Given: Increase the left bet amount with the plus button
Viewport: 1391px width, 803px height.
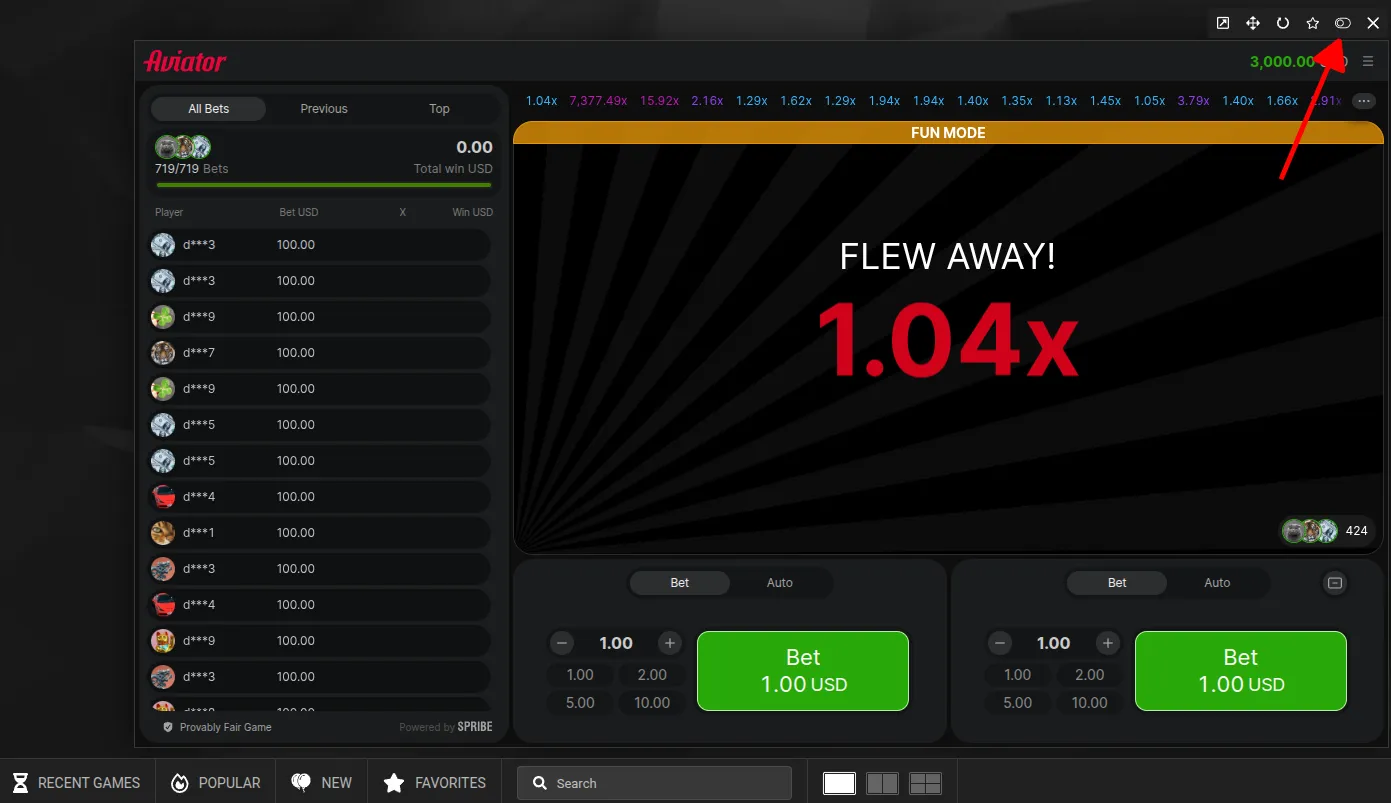Looking at the screenshot, I should click(x=670, y=643).
